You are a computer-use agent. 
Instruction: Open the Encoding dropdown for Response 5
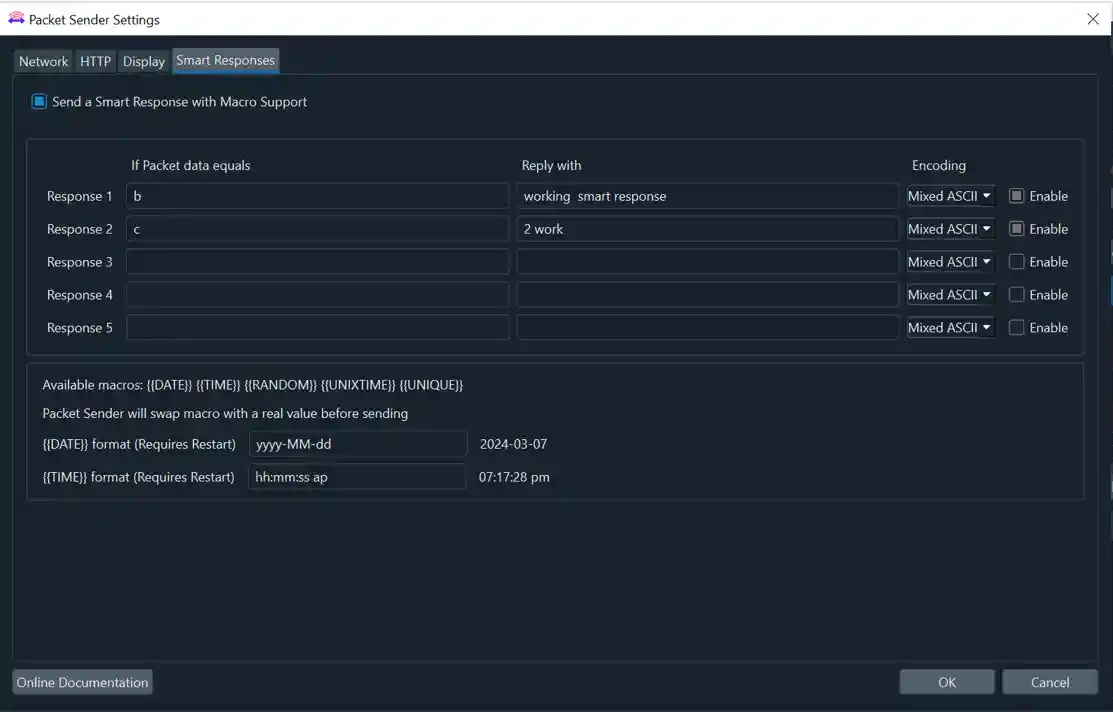tap(950, 327)
